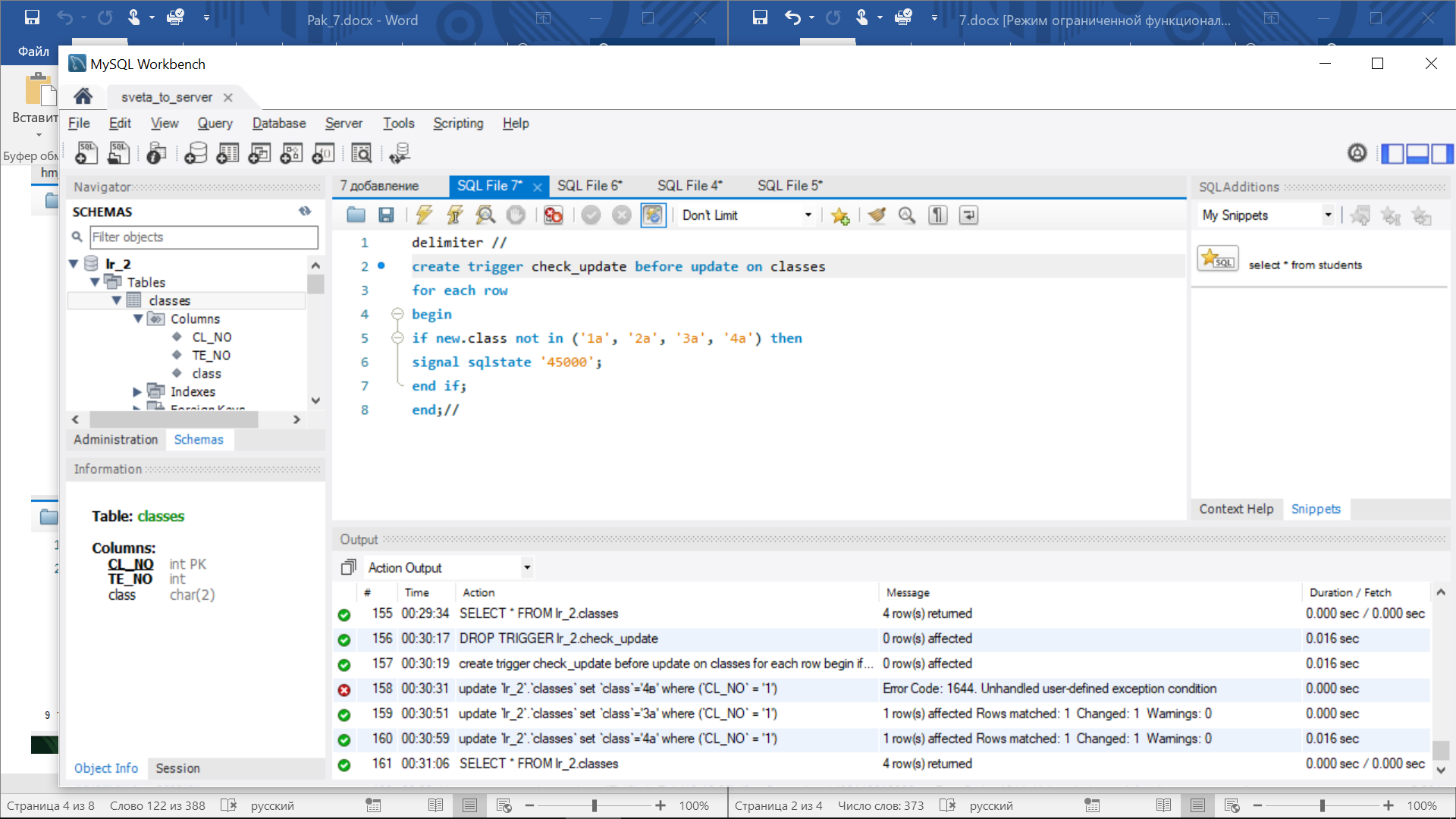The image size is (1456, 819).
Task: Save current statement as snippet star icon
Action: click(840, 215)
